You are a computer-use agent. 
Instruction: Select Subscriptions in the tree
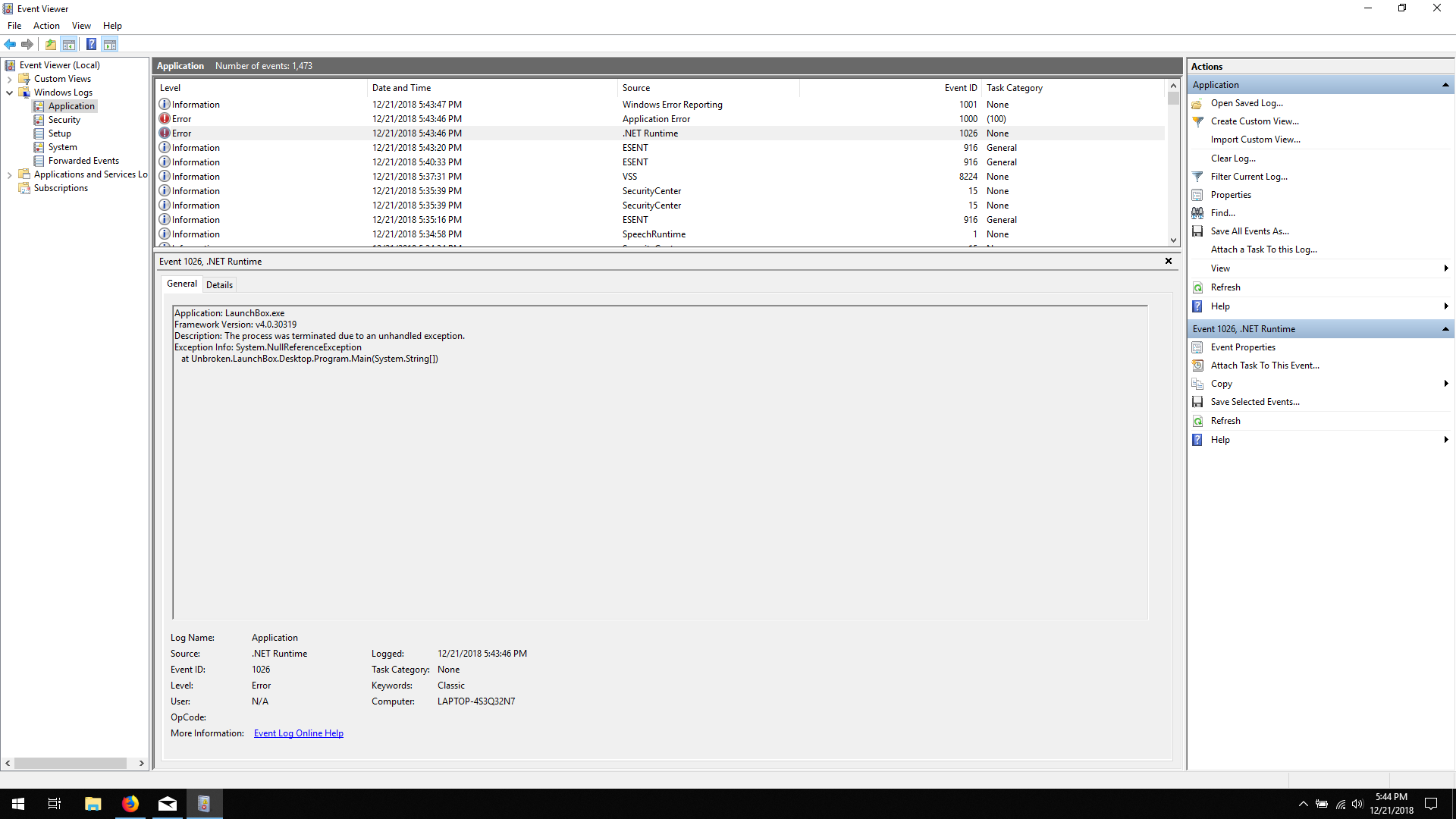[x=61, y=188]
